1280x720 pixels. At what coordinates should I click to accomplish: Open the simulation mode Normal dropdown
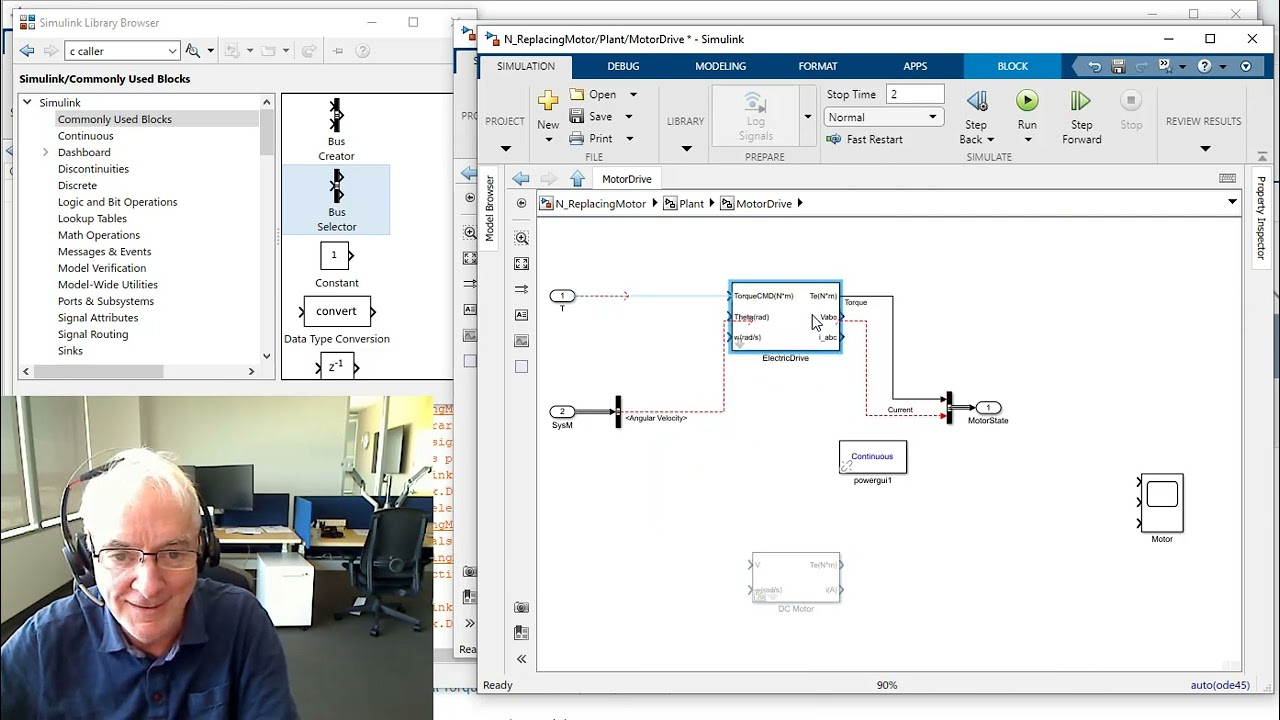pos(883,117)
